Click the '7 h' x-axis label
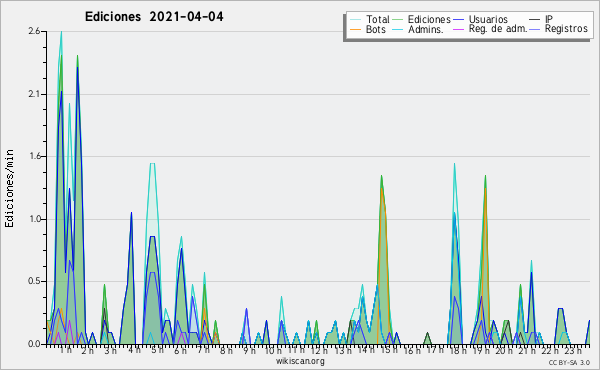 tap(203, 350)
